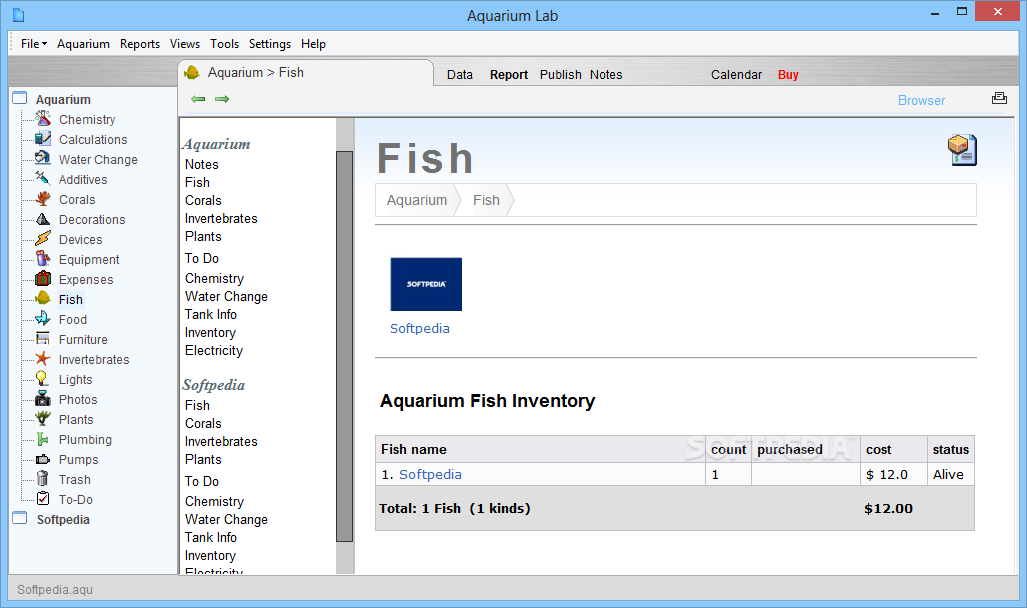Click the Lights bulb icon

(43, 379)
